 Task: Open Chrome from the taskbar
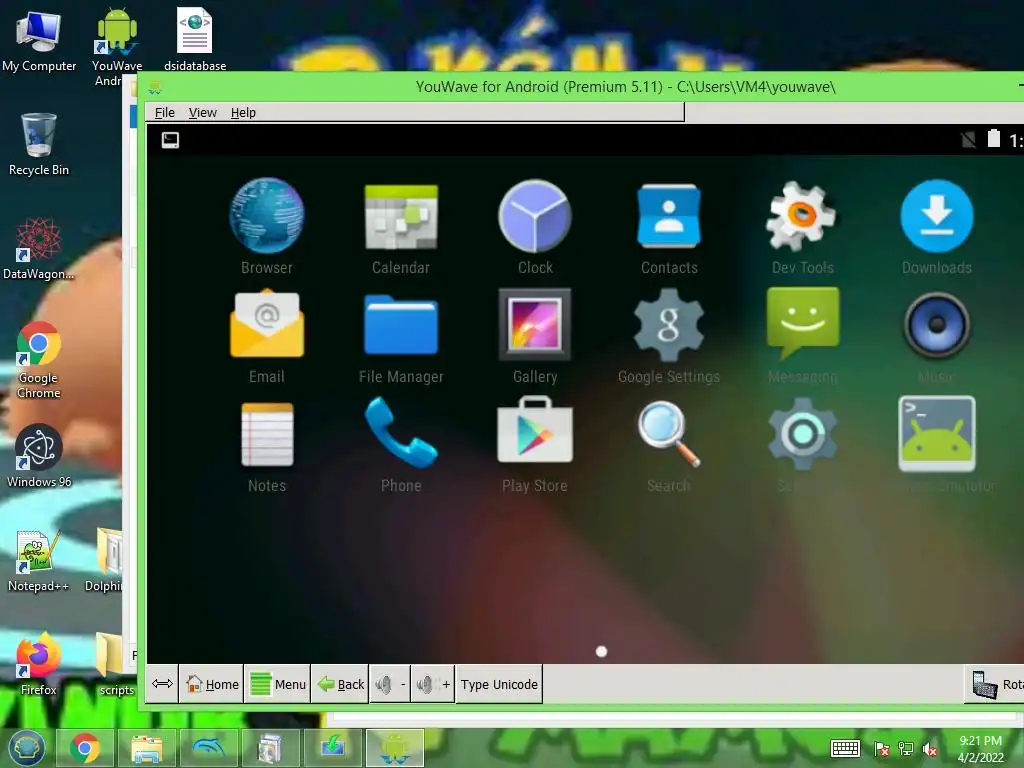coord(84,748)
